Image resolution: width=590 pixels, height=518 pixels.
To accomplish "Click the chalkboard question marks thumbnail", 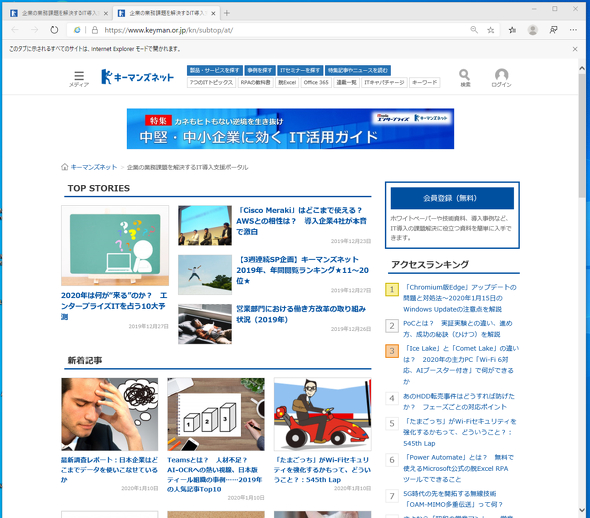I will pyautogui.click(x=115, y=245).
